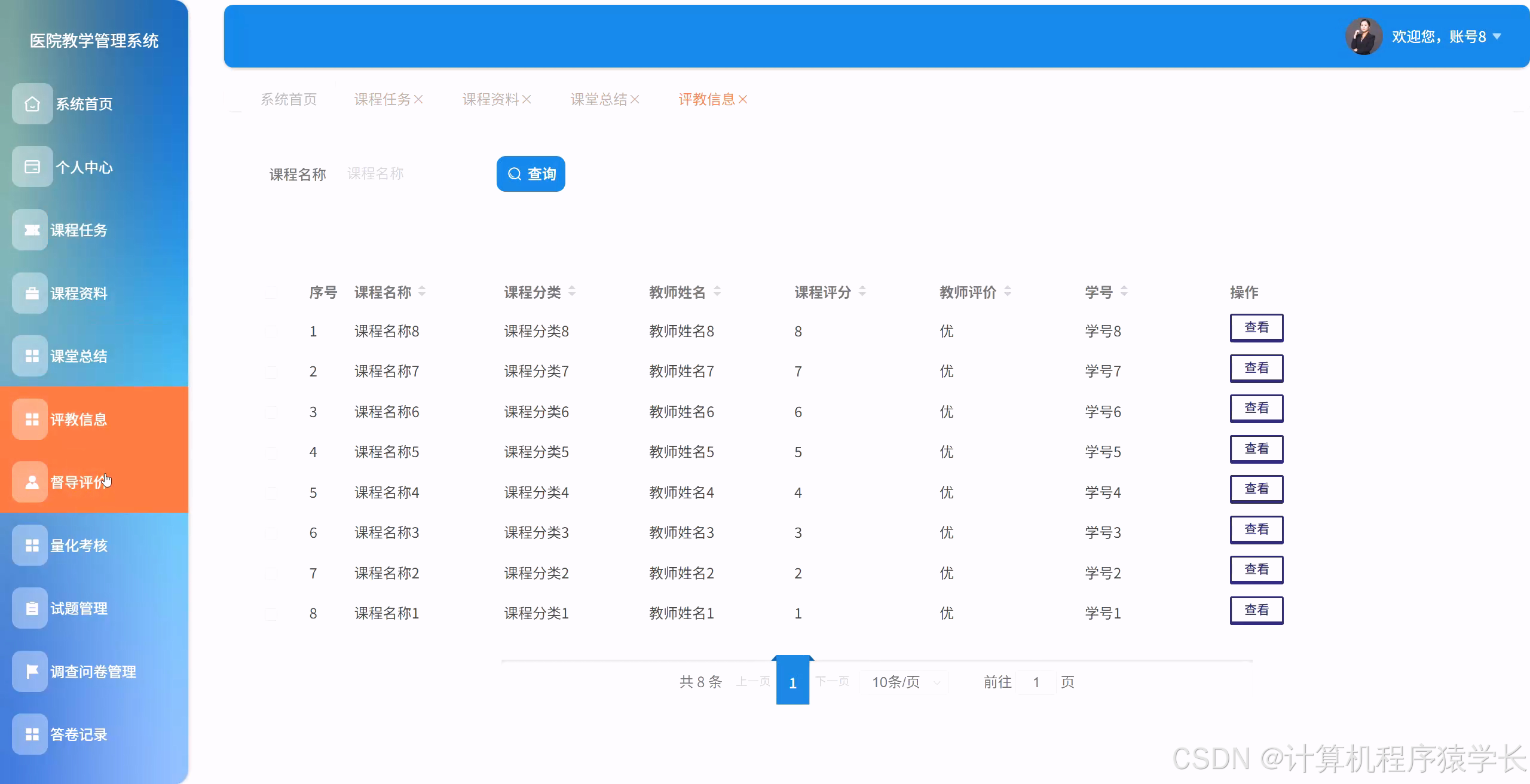Click the 教师姓名8 table cell
Image resolution: width=1530 pixels, height=784 pixels.
point(682,331)
